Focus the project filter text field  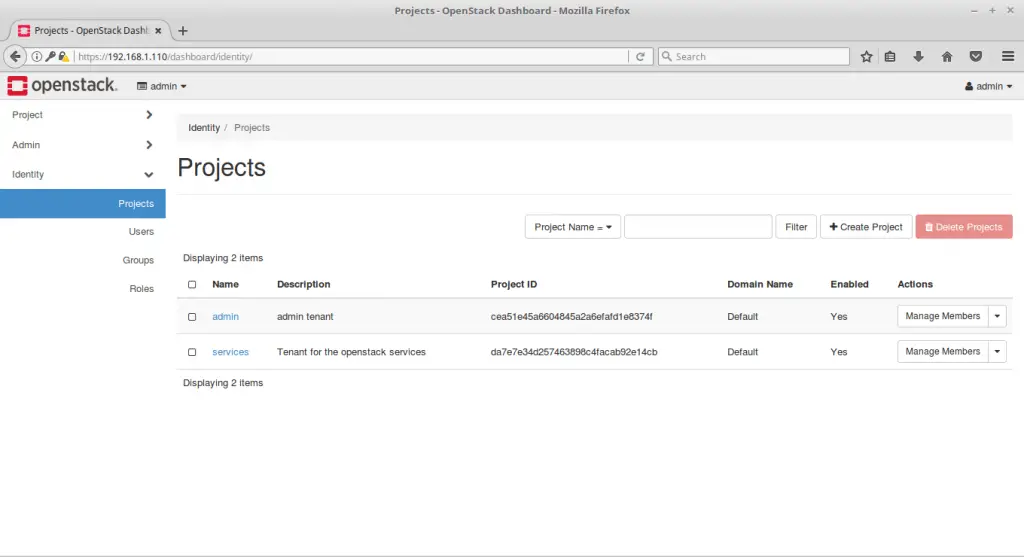point(698,227)
